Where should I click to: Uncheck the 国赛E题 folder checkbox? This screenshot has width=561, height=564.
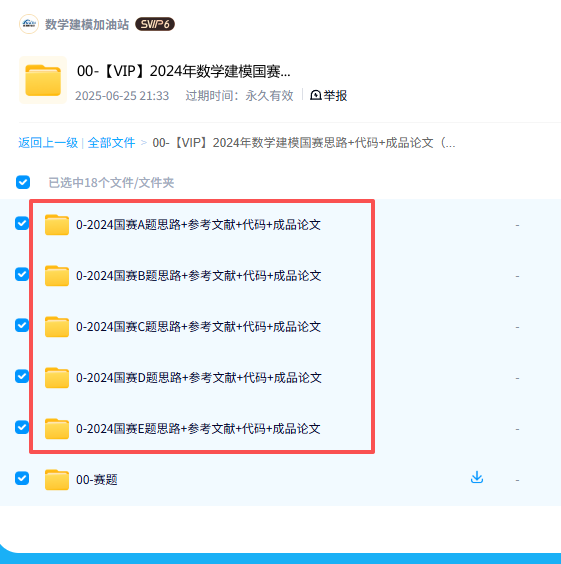click(22, 427)
